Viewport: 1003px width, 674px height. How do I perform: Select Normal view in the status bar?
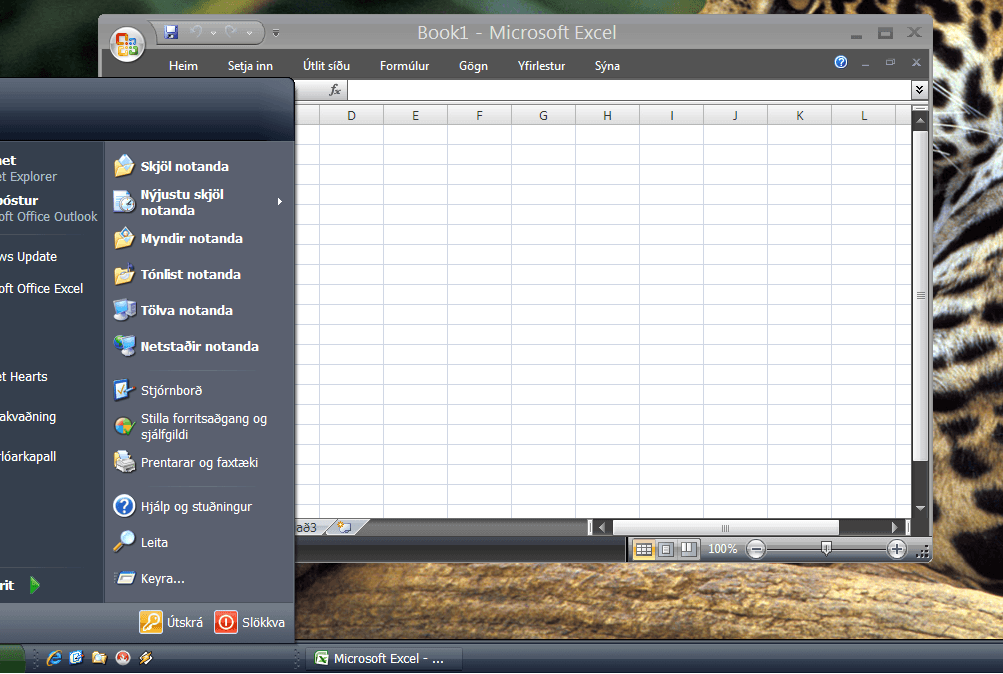[x=643, y=549]
